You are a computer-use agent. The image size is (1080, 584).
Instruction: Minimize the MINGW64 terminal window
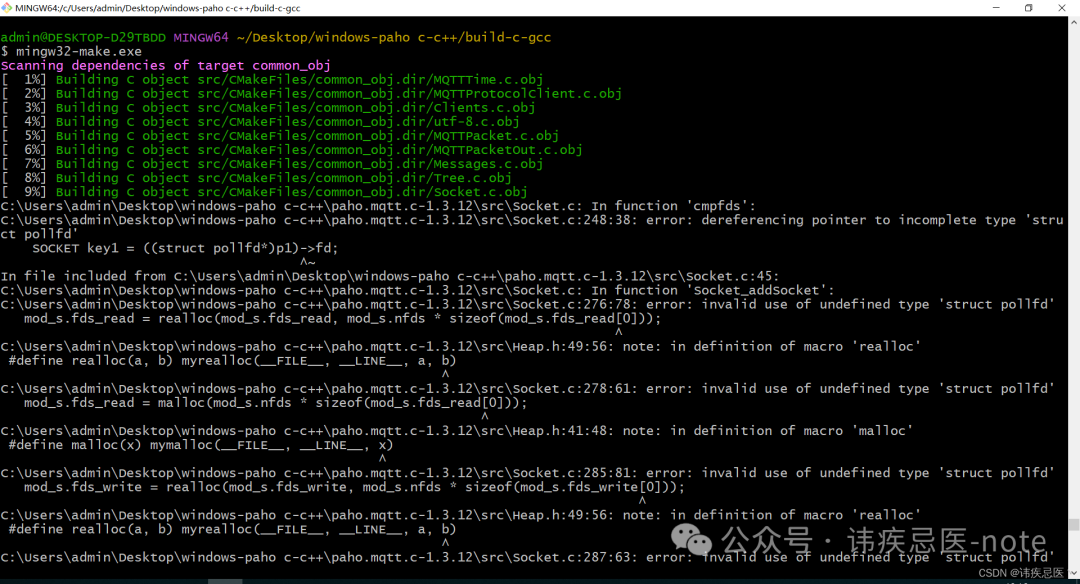pyautogui.click(x=996, y=8)
